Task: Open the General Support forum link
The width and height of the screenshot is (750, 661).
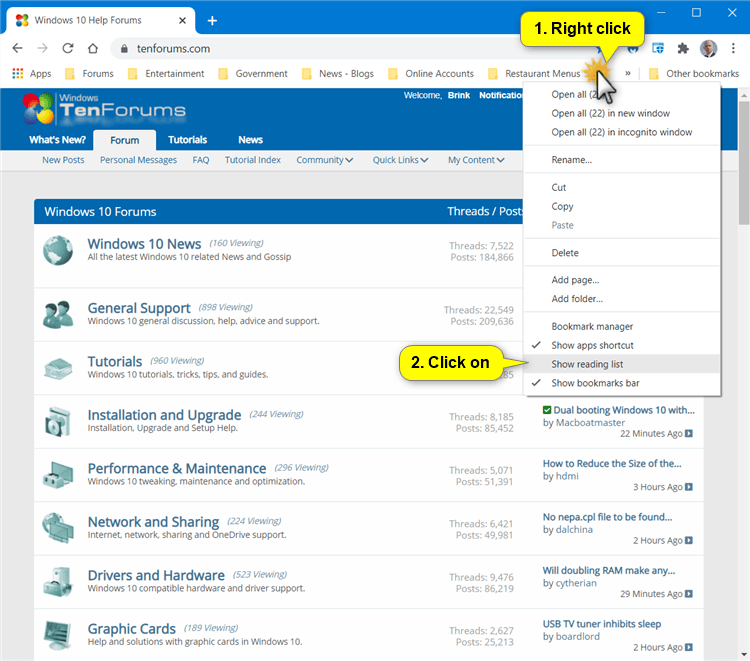Action: 139,308
